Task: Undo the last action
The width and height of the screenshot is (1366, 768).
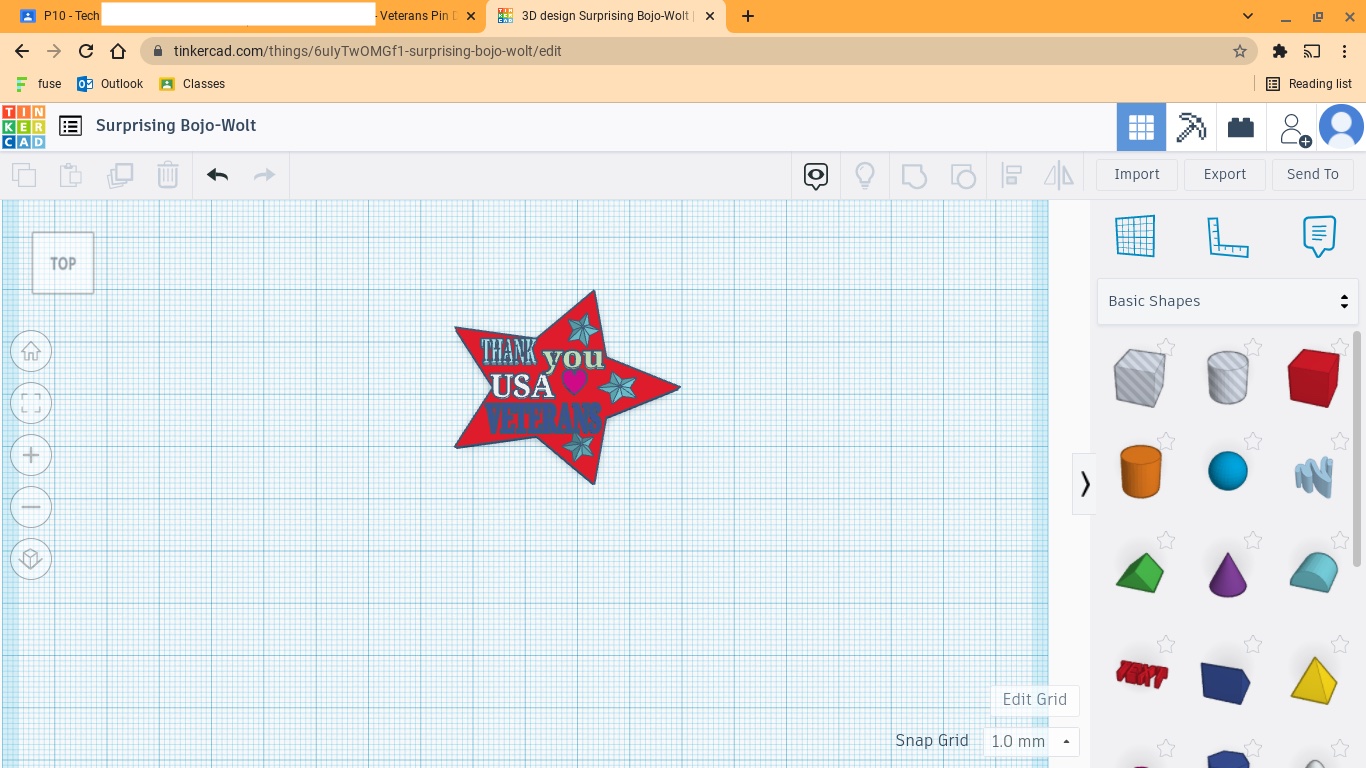Action: [217, 175]
